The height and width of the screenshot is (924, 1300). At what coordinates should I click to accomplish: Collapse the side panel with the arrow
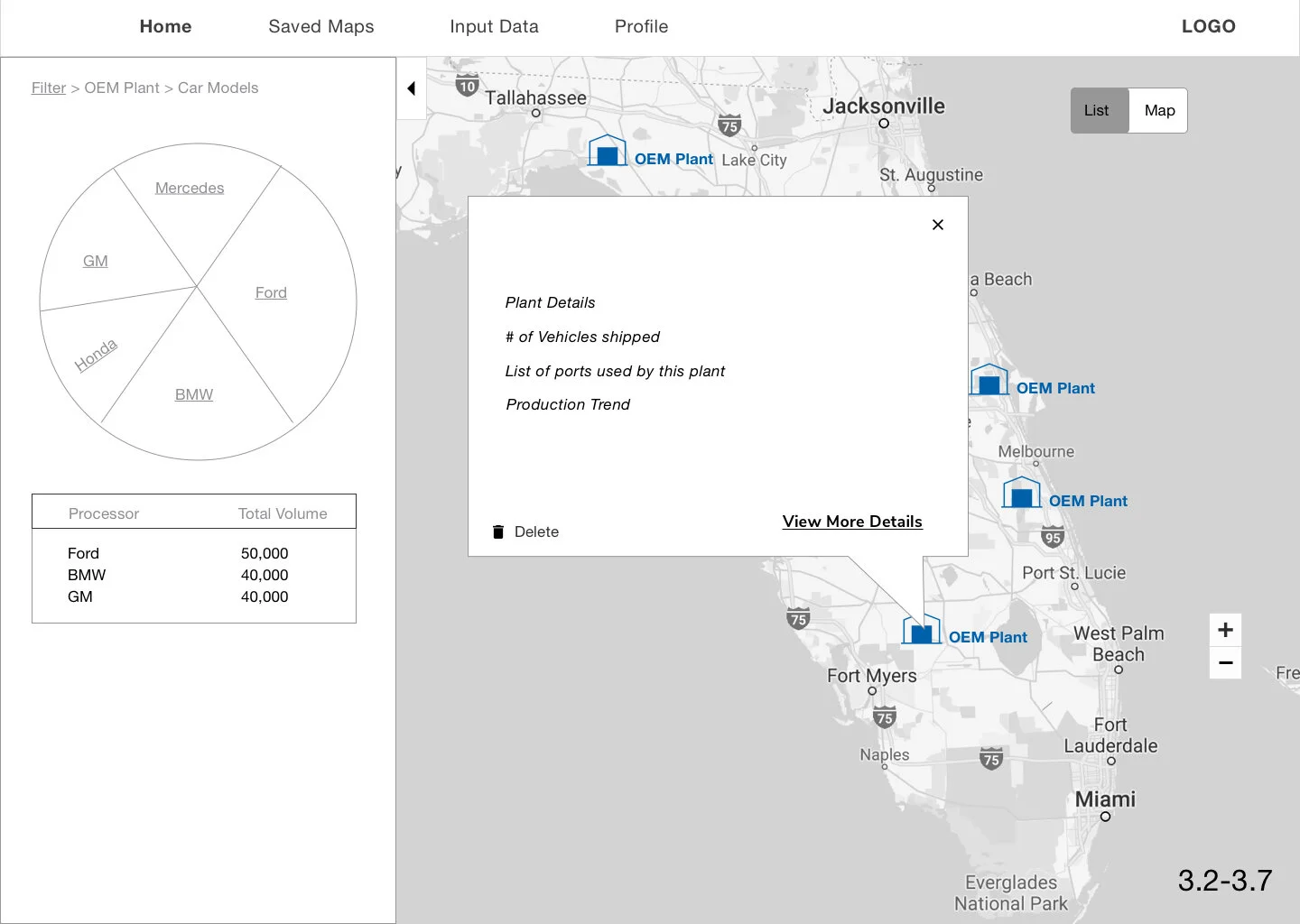pos(411,88)
